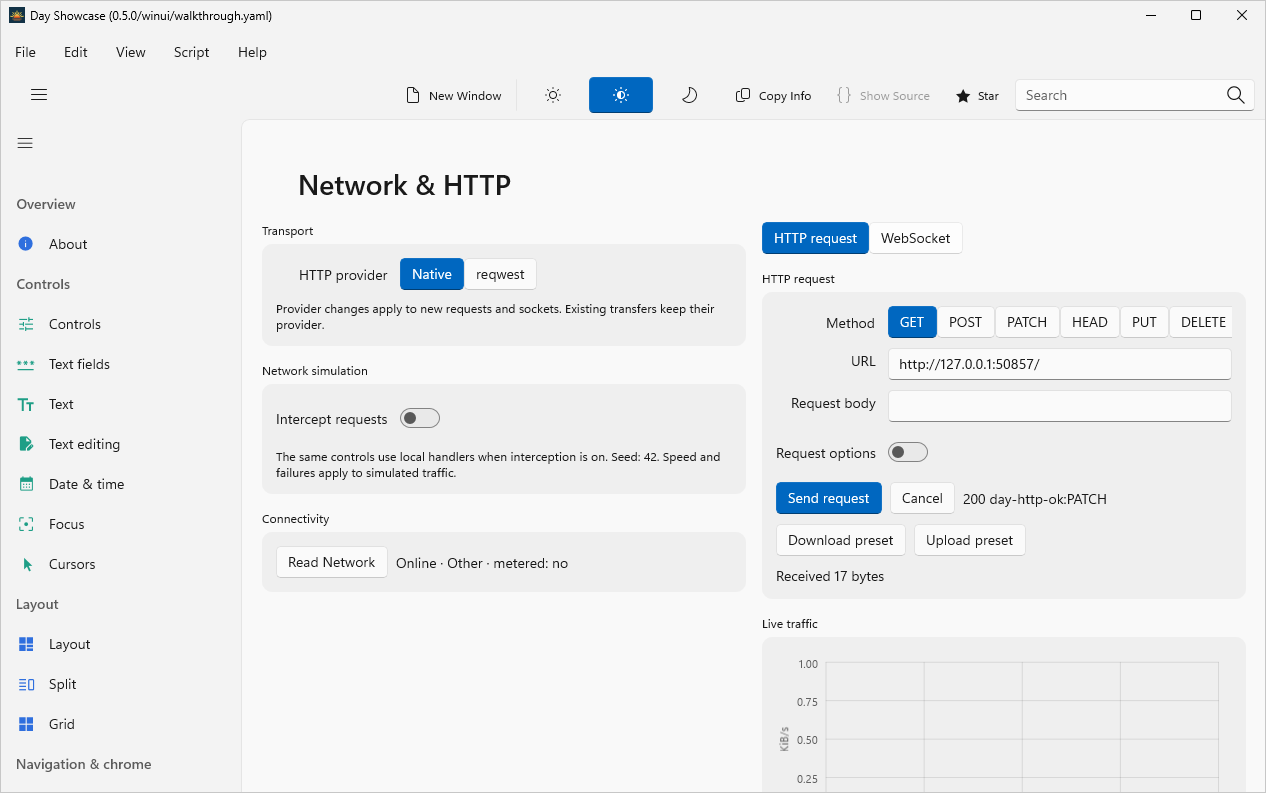Switch to dark theme moon icon

(x=689, y=95)
